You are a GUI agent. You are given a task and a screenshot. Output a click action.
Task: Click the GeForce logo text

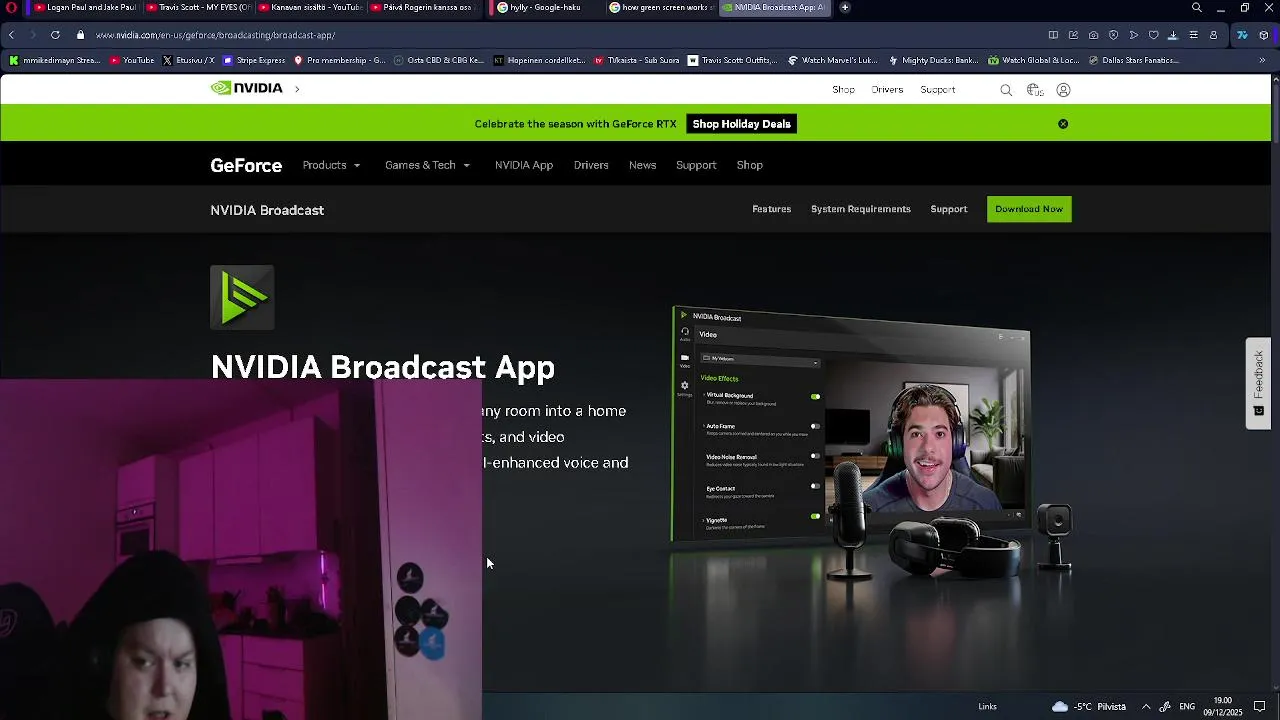(x=246, y=166)
